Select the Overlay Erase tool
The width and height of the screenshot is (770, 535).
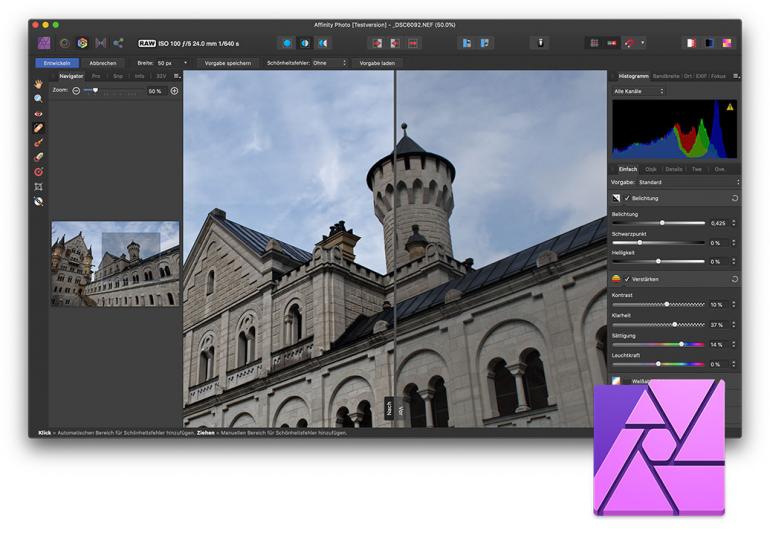tap(38, 157)
